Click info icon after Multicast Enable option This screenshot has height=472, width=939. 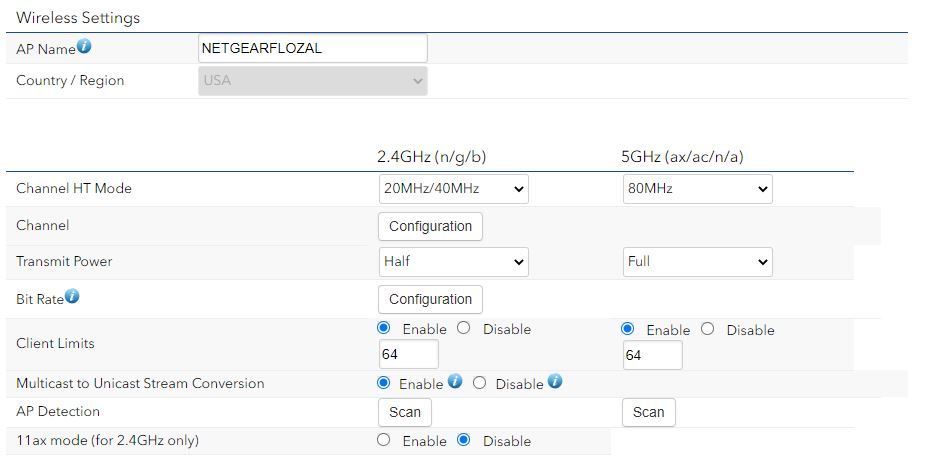tap(455, 382)
